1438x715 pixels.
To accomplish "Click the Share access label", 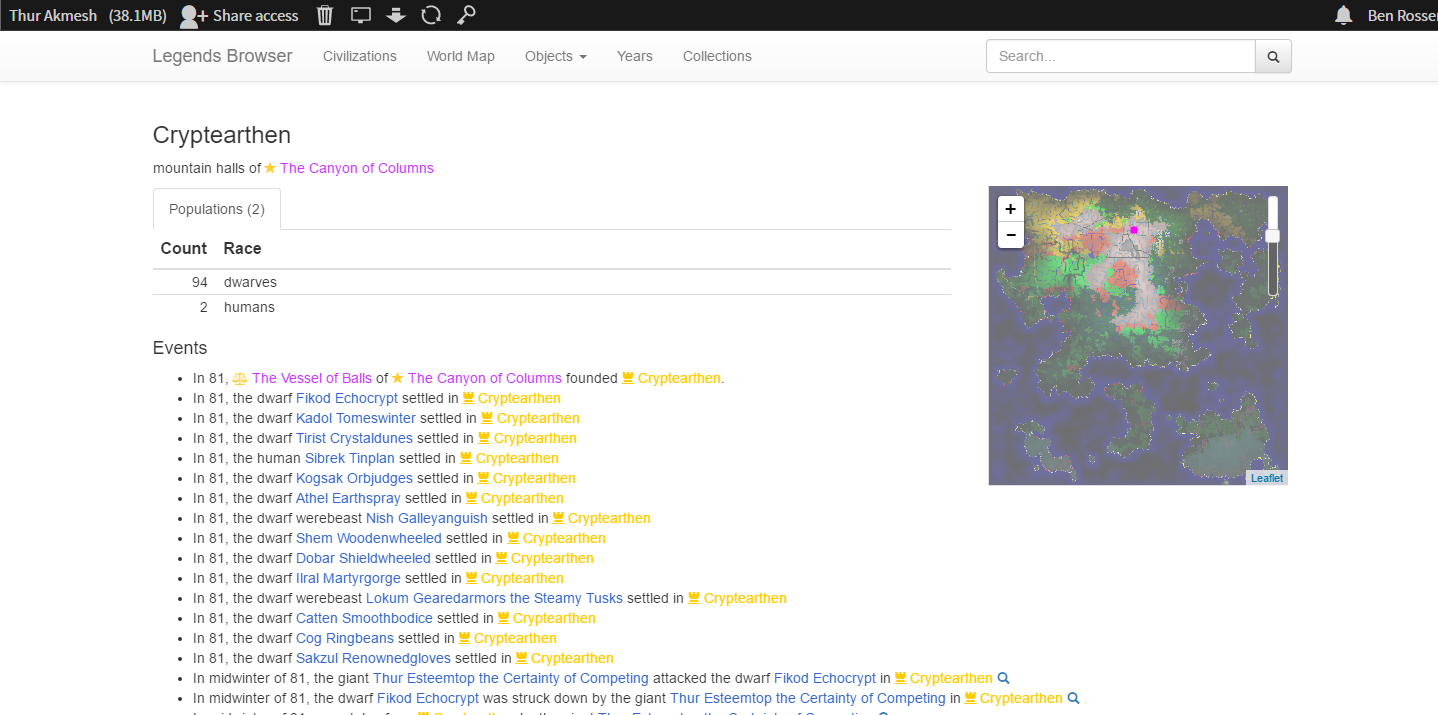I will [256, 15].
